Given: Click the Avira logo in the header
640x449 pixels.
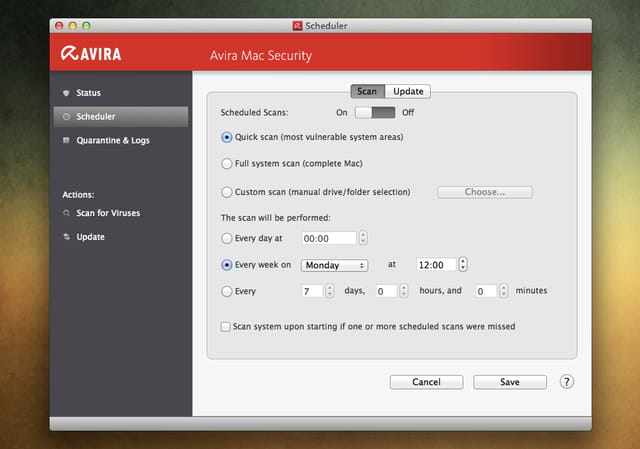Looking at the screenshot, I should (x=91, y=53).
